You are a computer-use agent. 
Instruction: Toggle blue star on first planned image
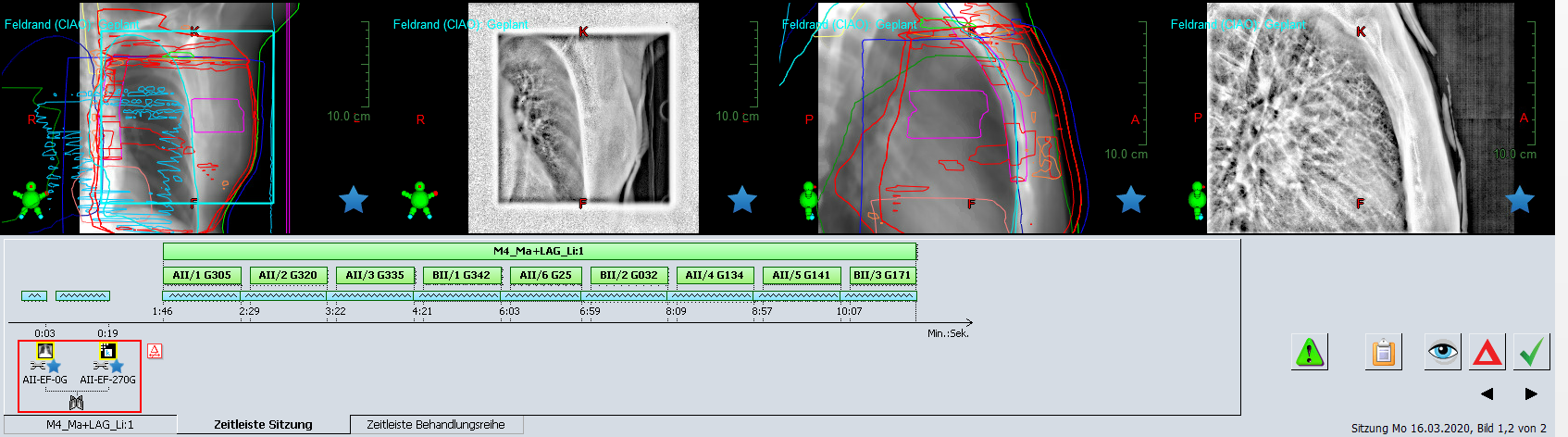pyautogui.click(x=353, y=199)
